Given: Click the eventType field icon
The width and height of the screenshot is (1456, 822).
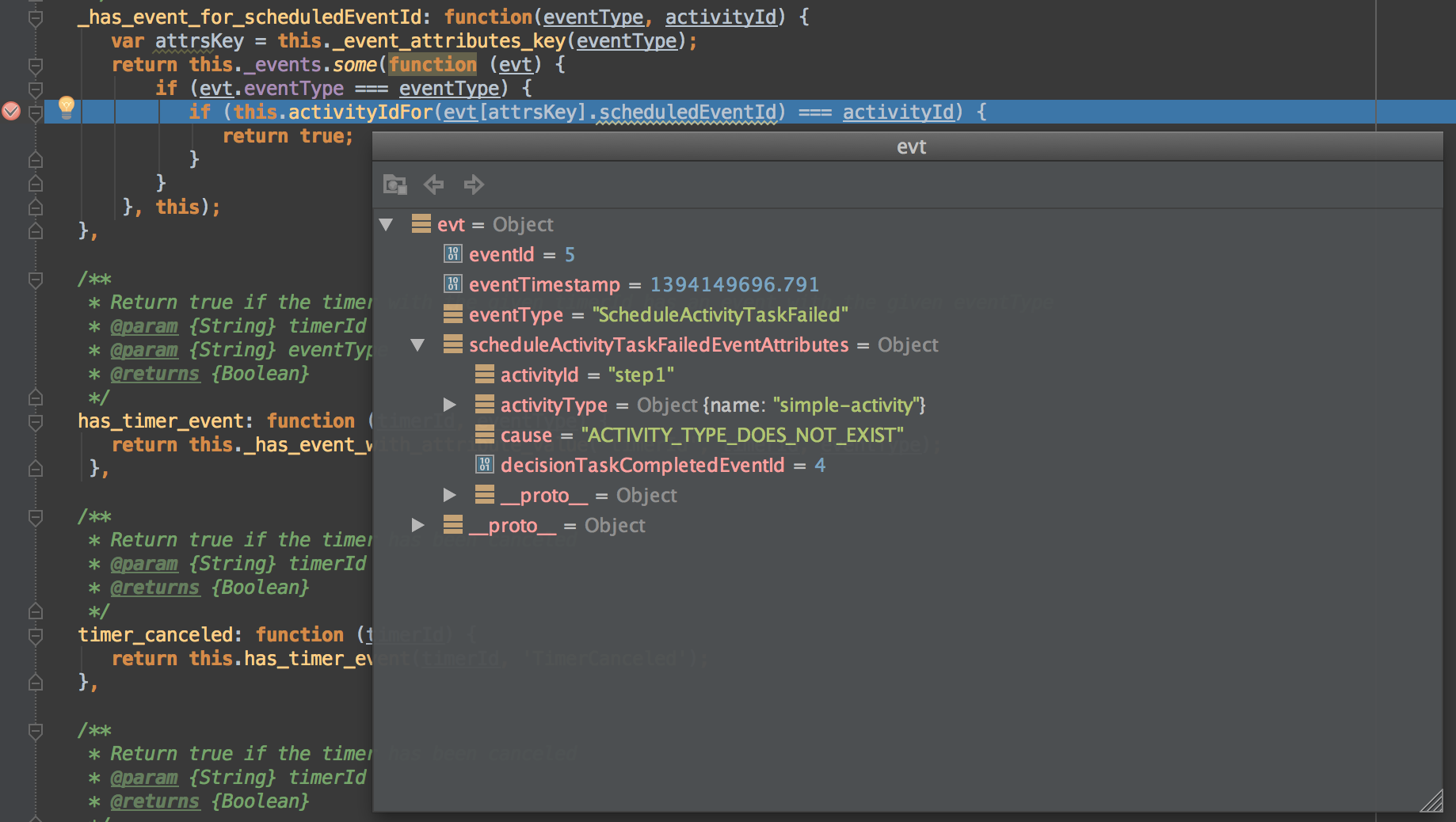Looking at the screenshot, I should coord(453,314).
